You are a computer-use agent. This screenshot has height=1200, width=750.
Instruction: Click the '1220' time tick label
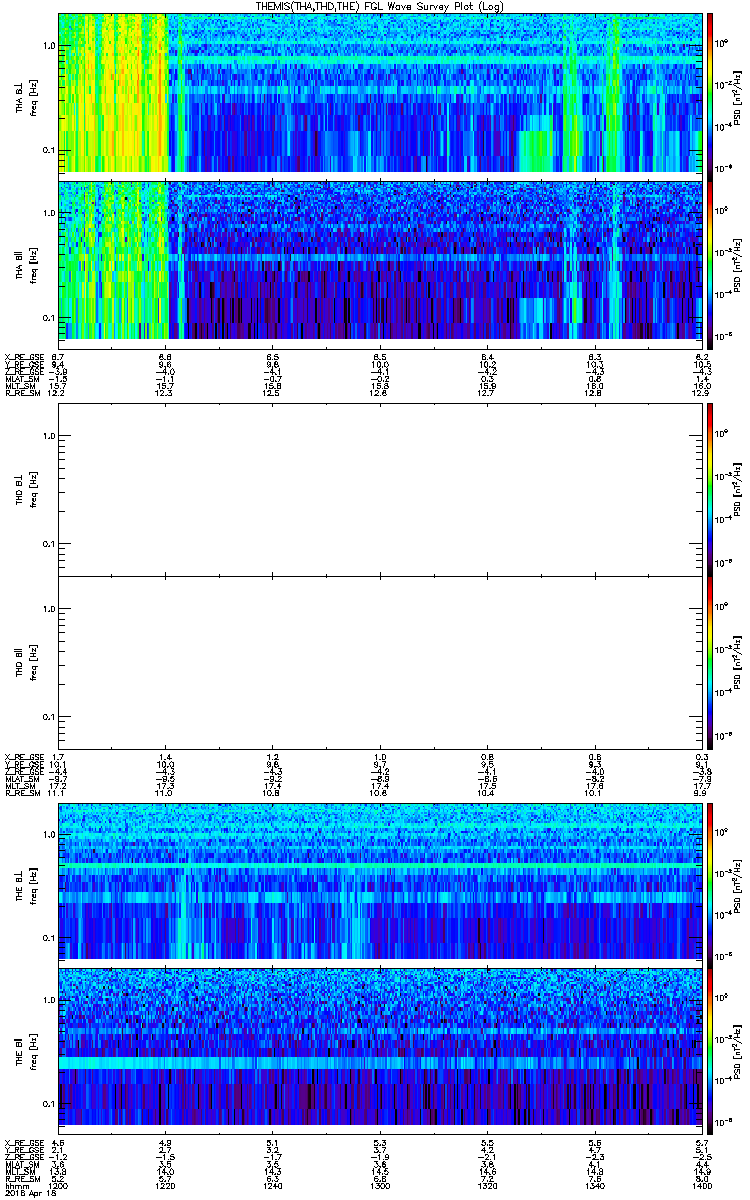point(165,1184)
